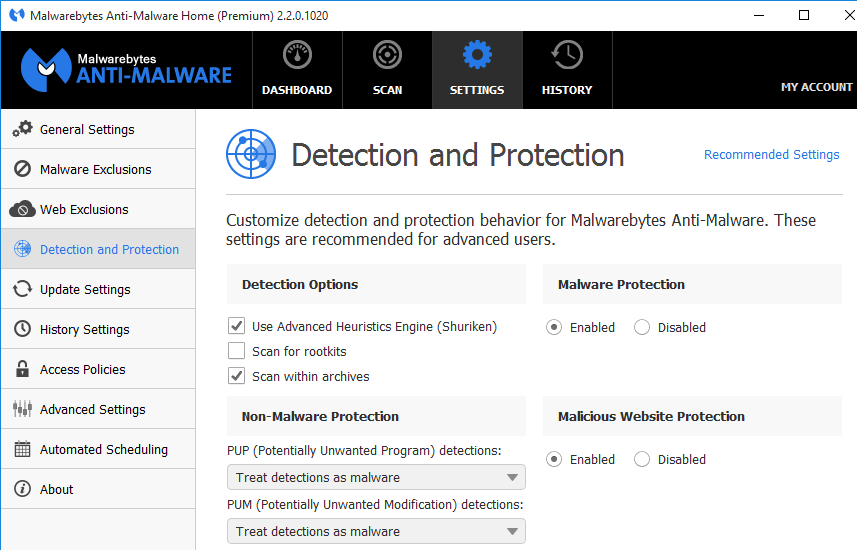Click the About info icon
This screenshot has height=550, width=857.
pos(22,488)
